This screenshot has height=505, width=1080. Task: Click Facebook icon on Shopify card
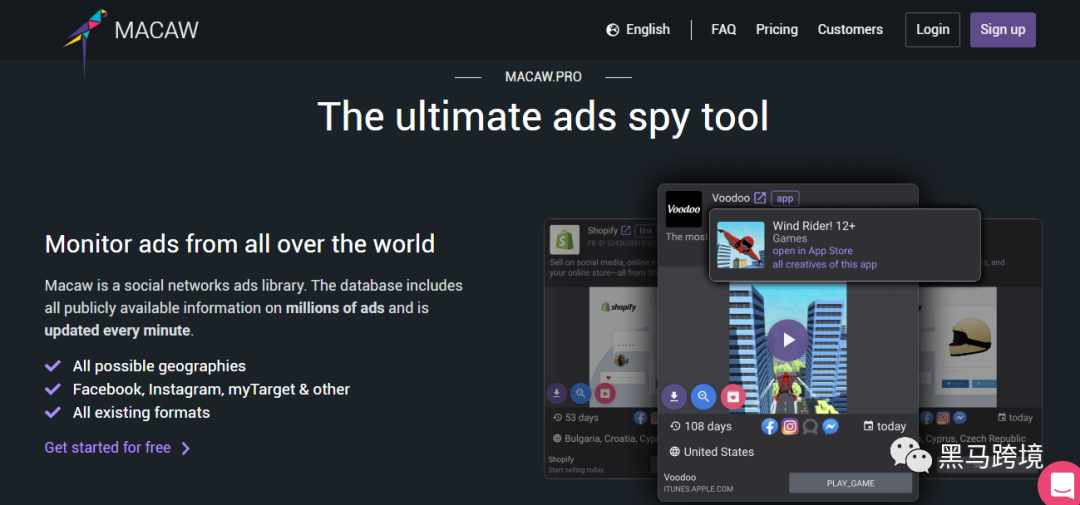[x=641, y=418]
